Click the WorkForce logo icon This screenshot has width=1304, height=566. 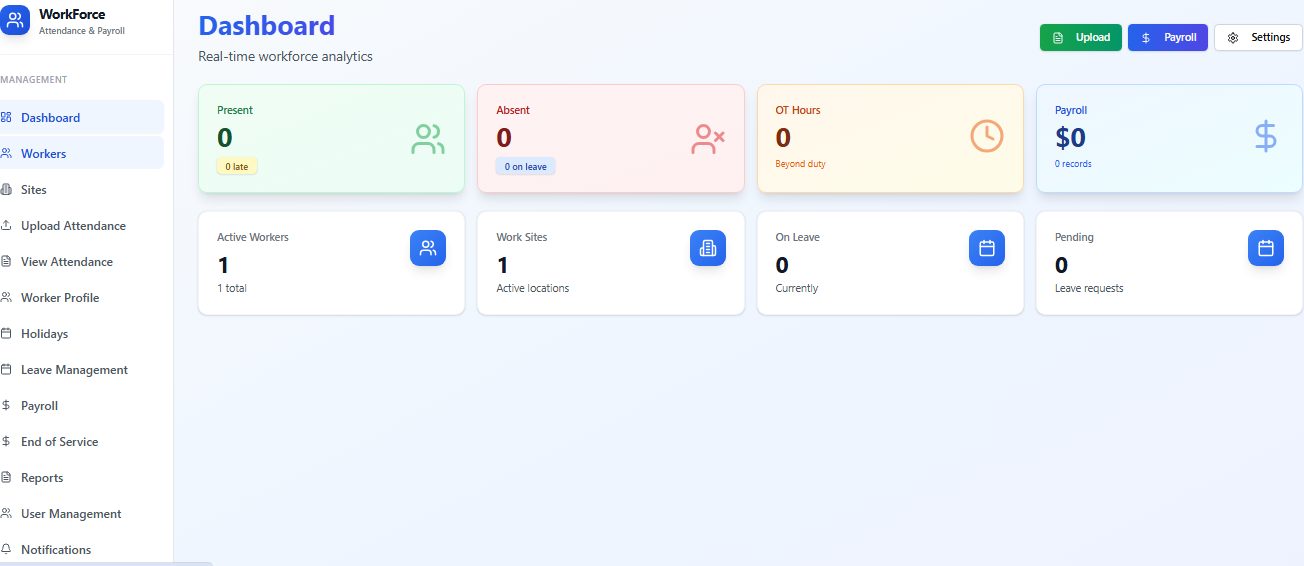tap(15, 20)
